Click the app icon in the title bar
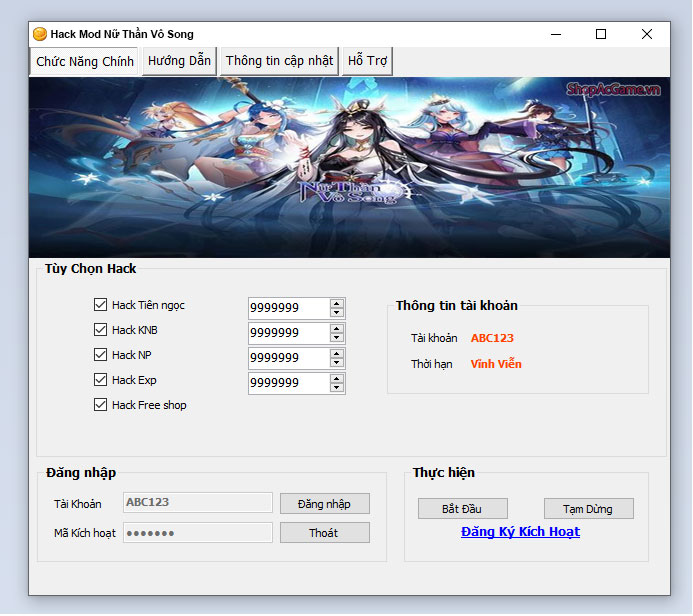This screenshot has height=616, width=693. 40,34
